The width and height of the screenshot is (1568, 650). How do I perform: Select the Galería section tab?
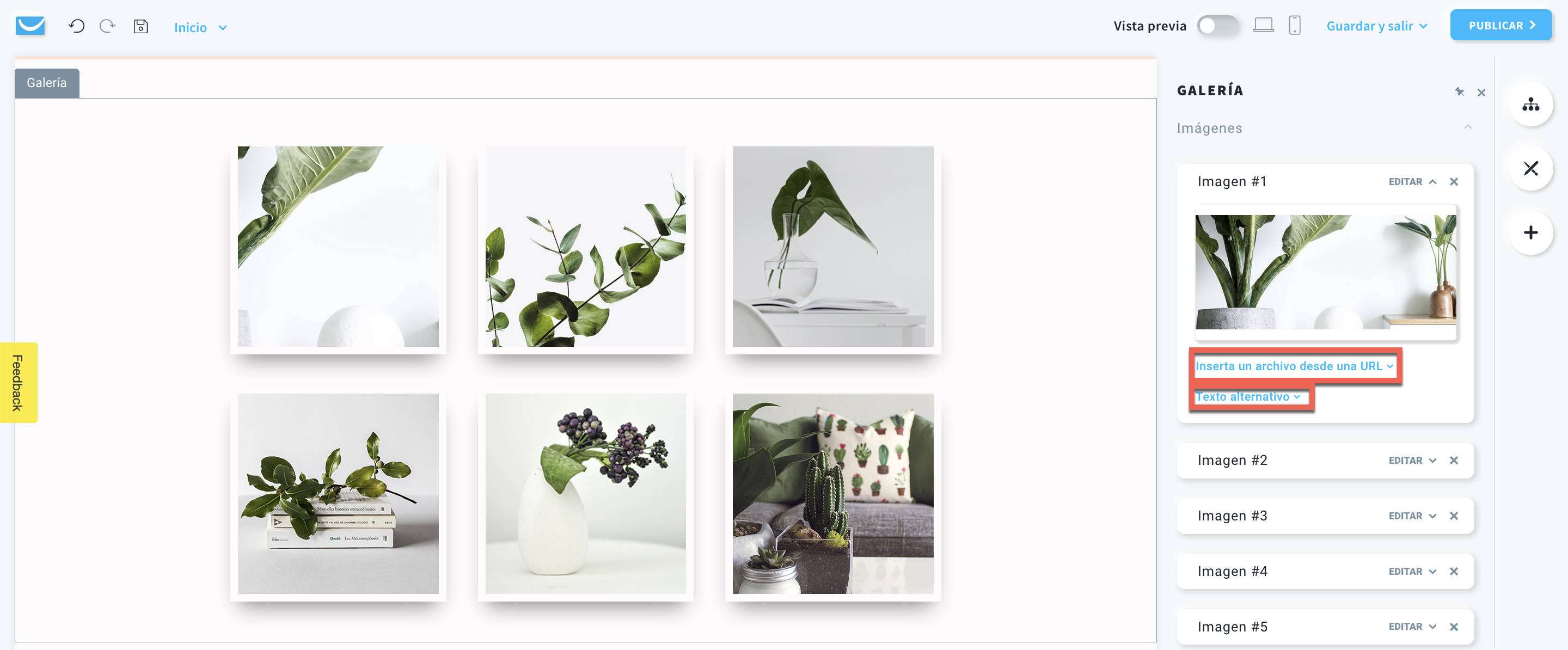point(47,83)
